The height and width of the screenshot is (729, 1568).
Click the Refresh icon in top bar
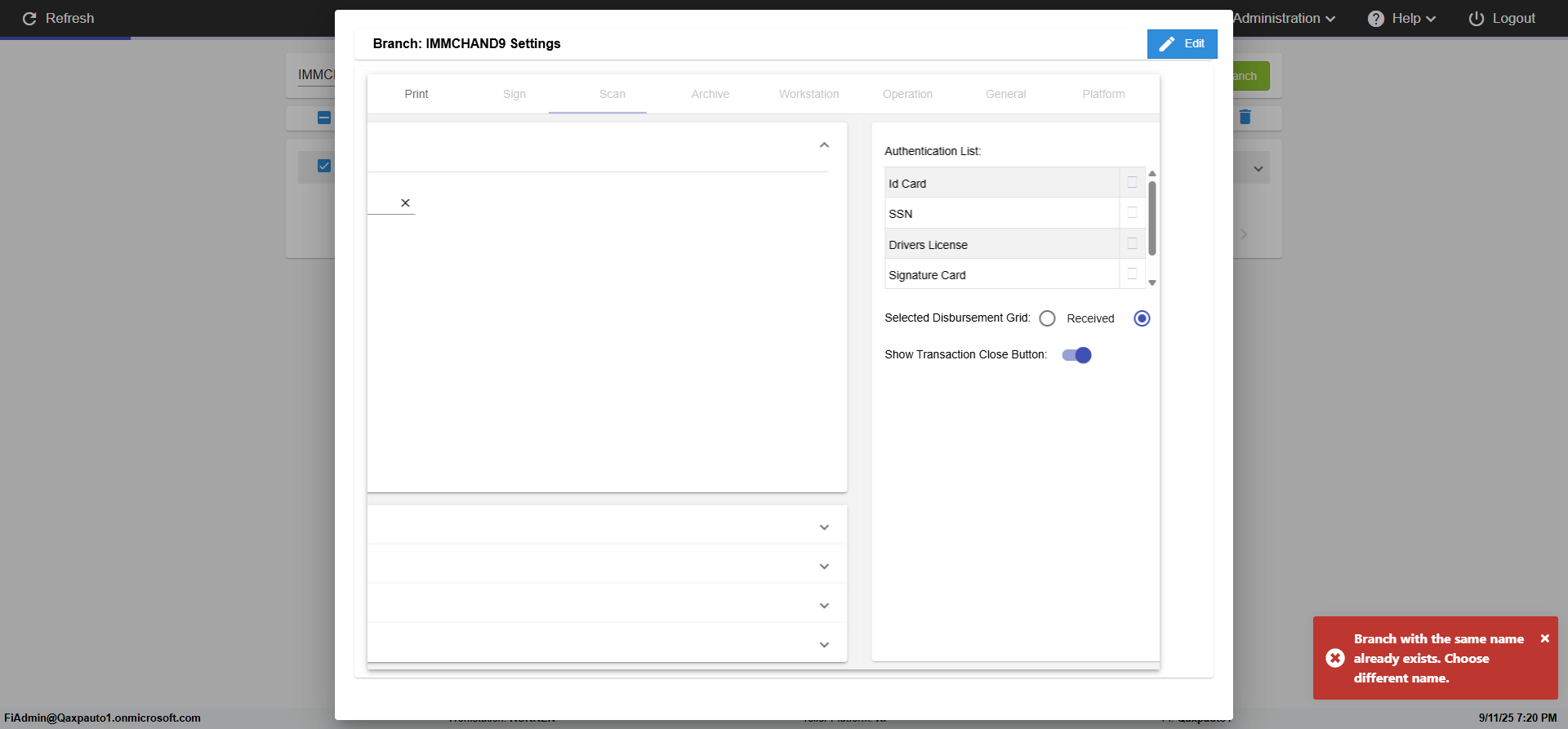pos(29,19)
